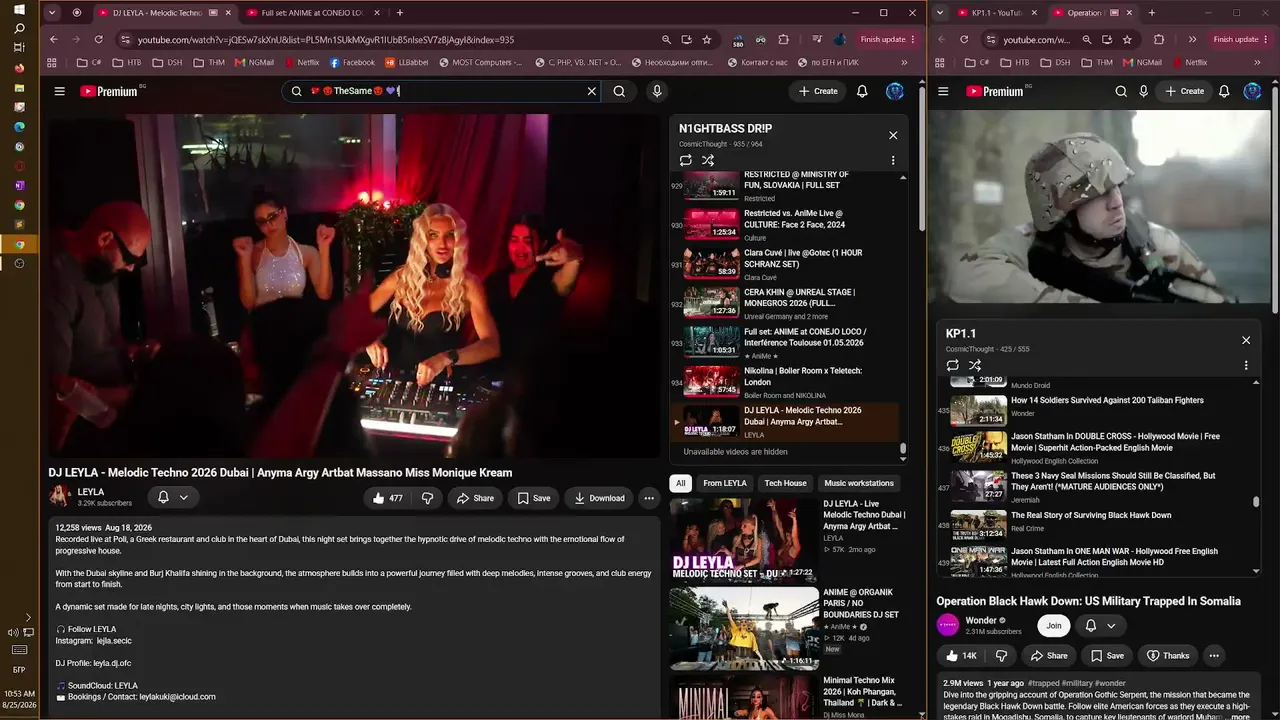Open search in right YouTube window
The width and height of the screenshot is (1280, 720).
[1121, 91]
